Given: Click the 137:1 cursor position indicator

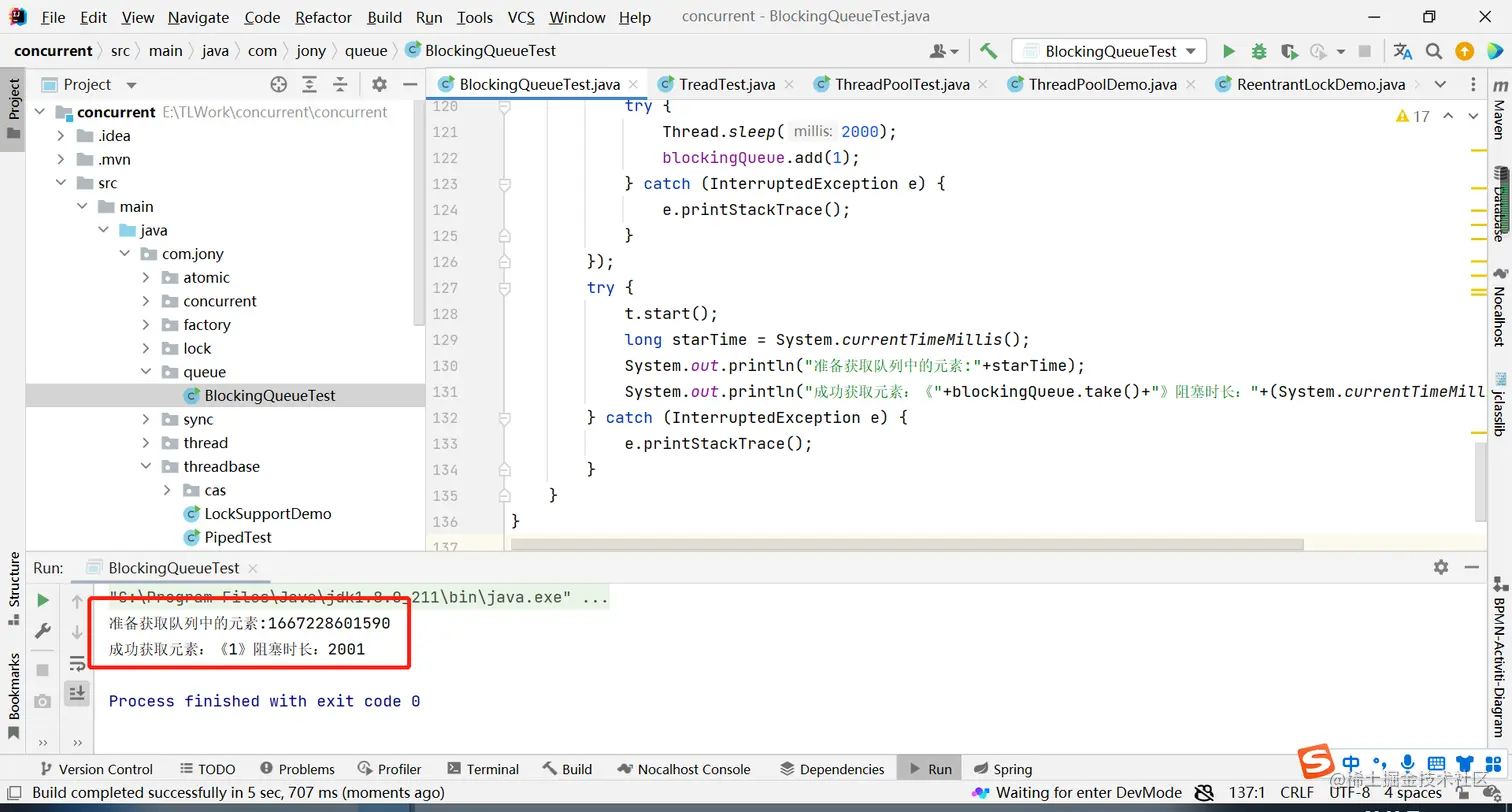Looking at the screenshot, I should coord(1247,793).
